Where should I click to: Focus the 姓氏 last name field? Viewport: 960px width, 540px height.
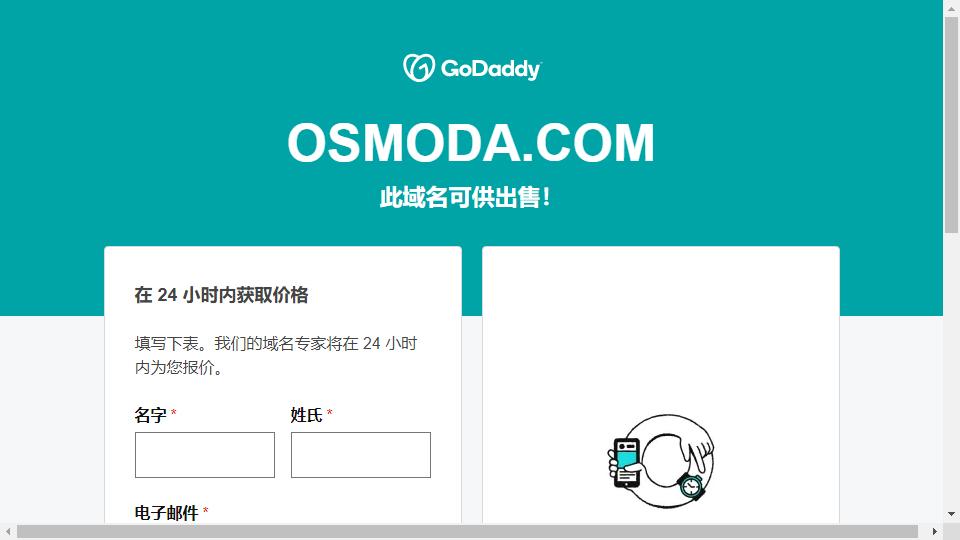(361, 455)
